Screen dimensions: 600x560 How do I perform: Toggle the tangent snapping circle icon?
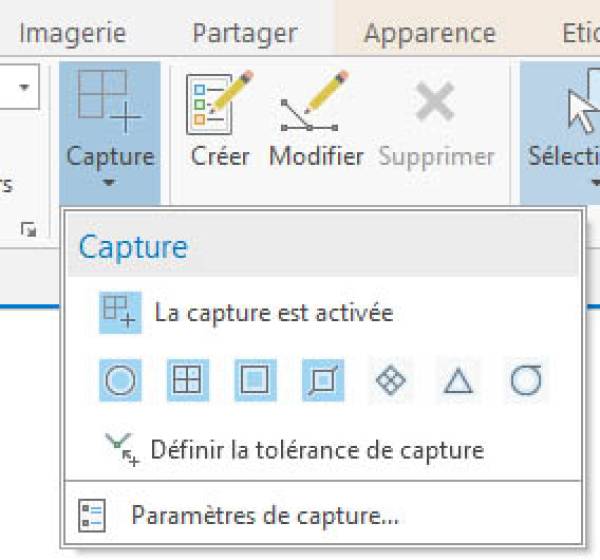click(526, 381)
